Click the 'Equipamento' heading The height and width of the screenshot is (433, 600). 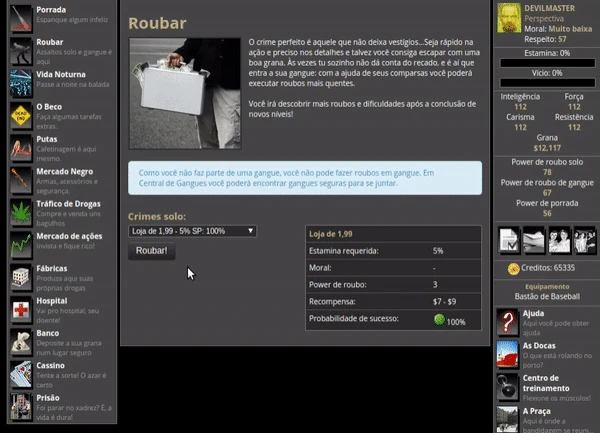coord(547,286)
